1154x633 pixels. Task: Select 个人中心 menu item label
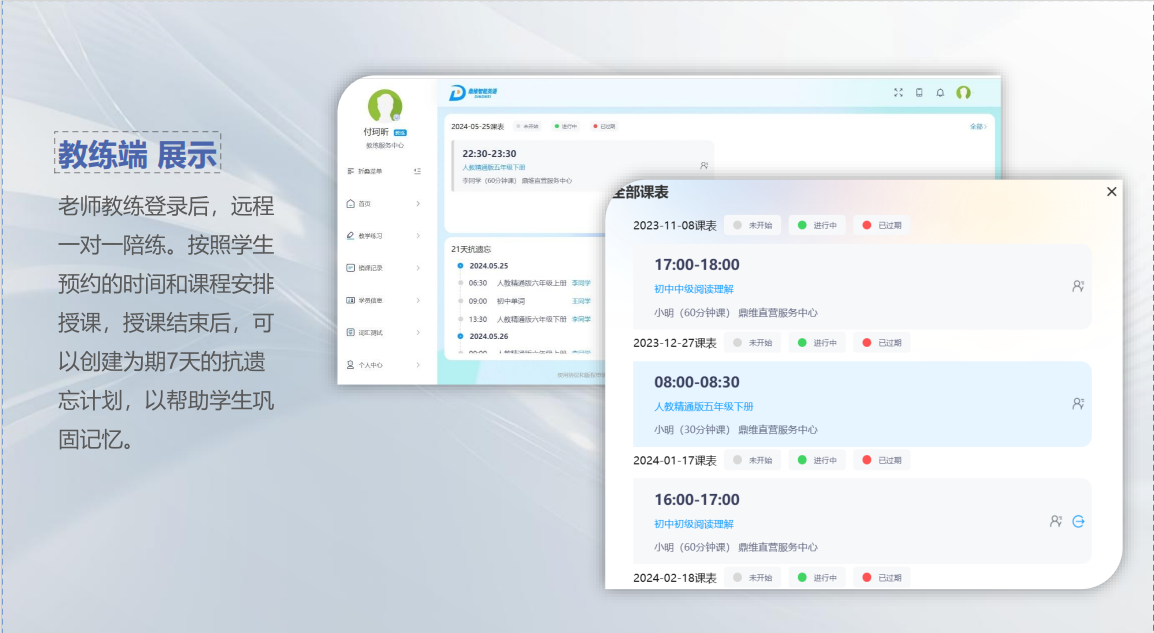coord(370,366)
